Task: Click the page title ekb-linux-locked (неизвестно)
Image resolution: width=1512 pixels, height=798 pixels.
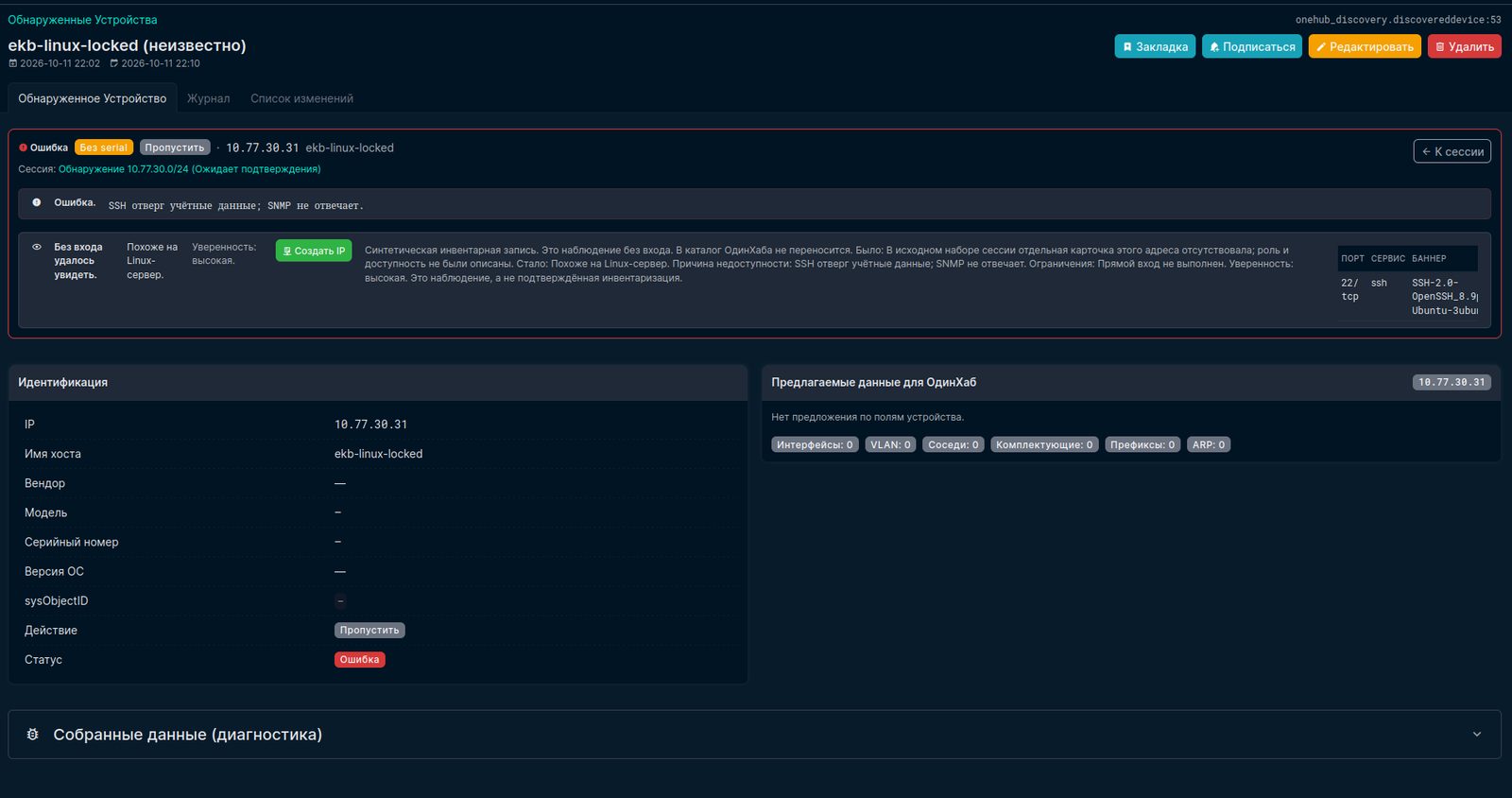Action: click(127, 45)
